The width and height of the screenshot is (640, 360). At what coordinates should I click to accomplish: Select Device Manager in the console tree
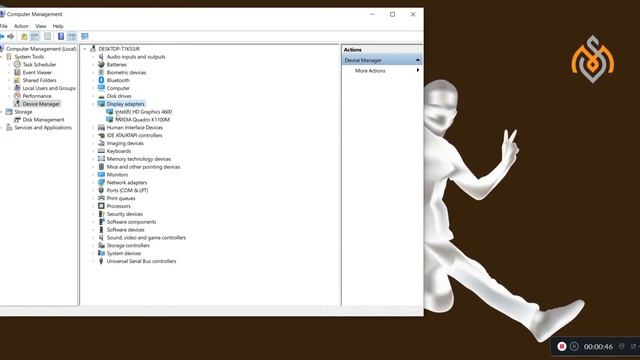(x=41, y=104)
